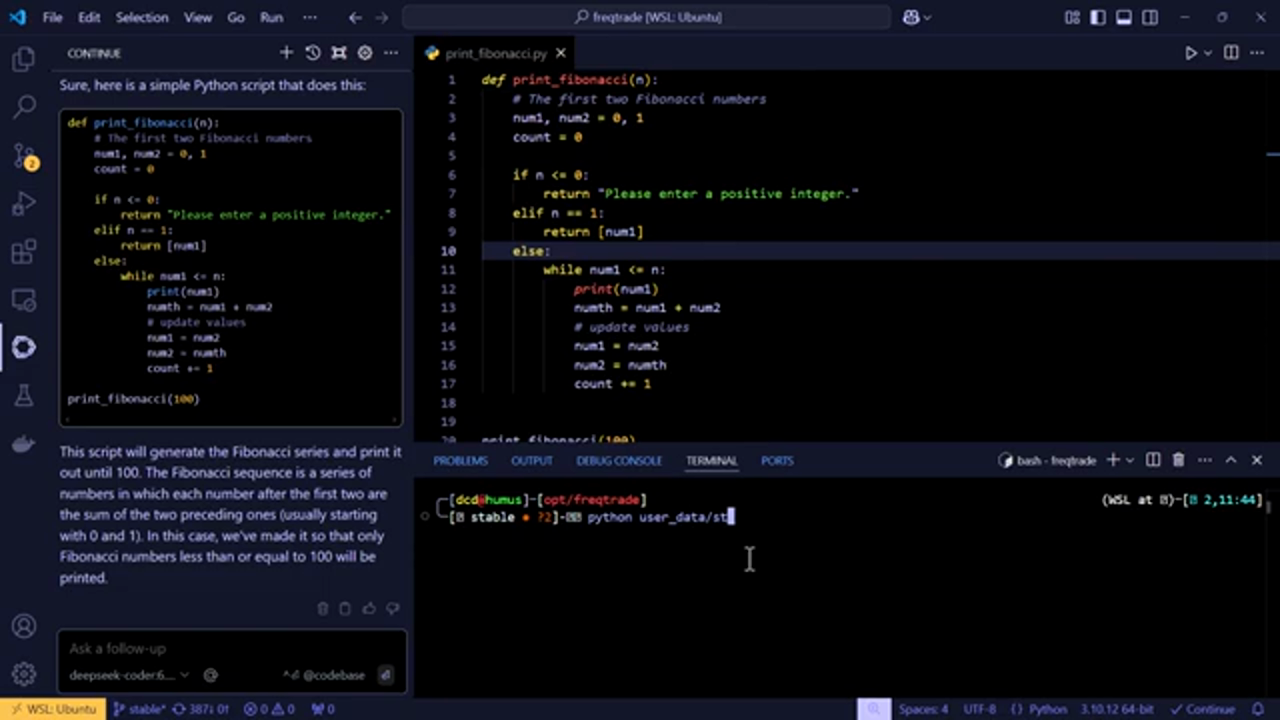The width and height of the screenshot is (1280, 720).
Task: Start a new Continue session with plus
Action: pyautogui.click(x=287, y=53)
